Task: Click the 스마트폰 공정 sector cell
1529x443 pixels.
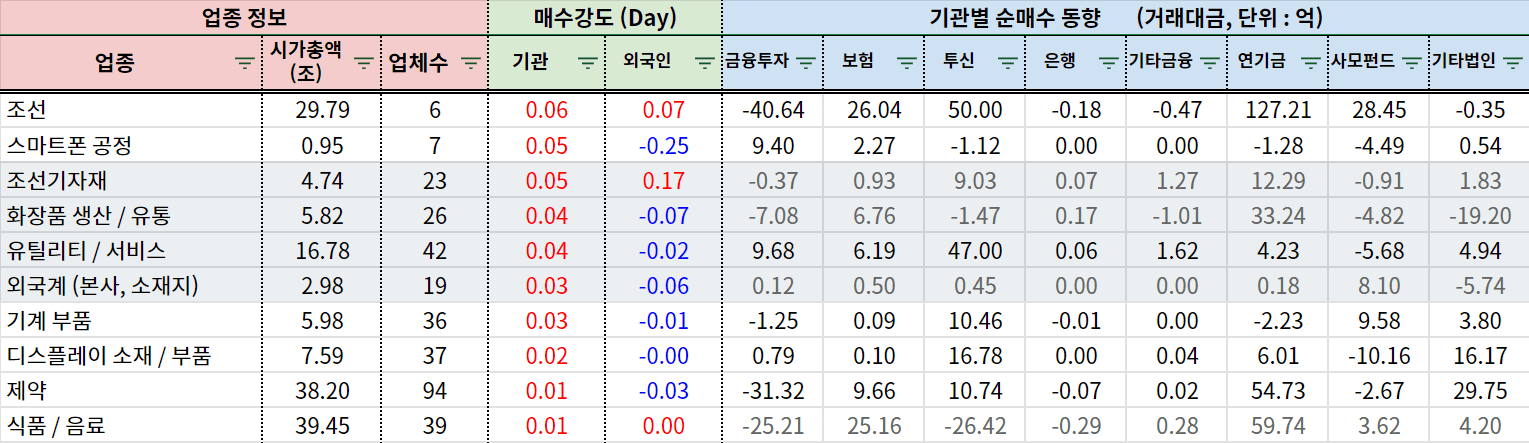Action: [x=130, y=146]
